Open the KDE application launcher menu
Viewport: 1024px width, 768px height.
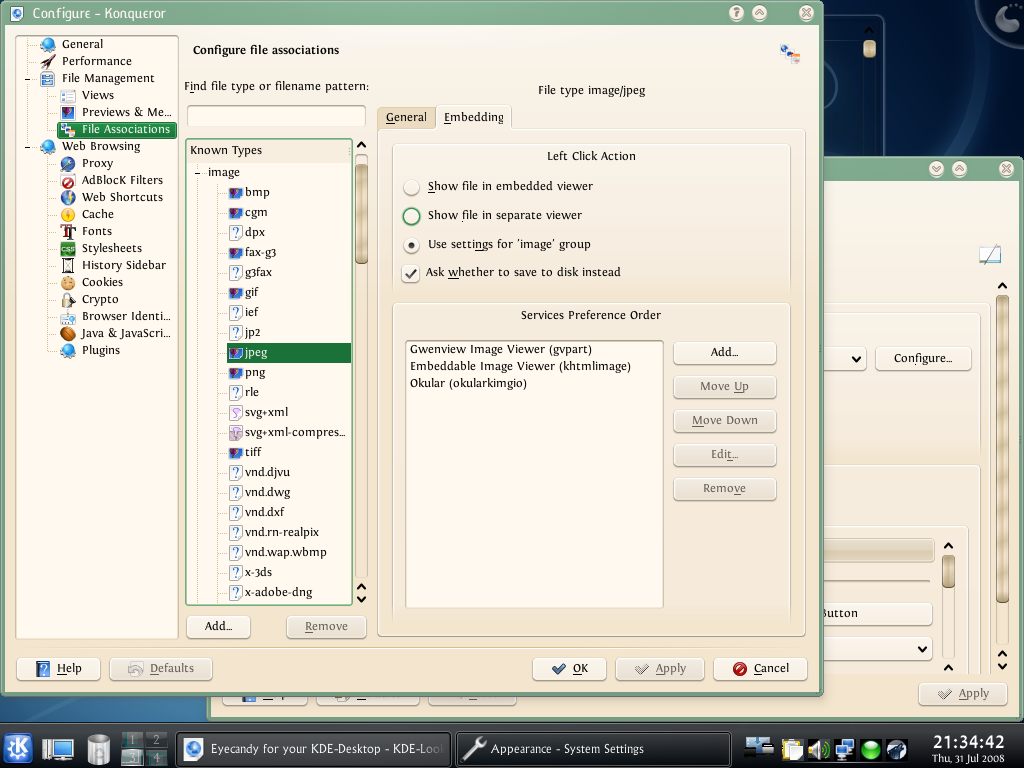[18, 748]
